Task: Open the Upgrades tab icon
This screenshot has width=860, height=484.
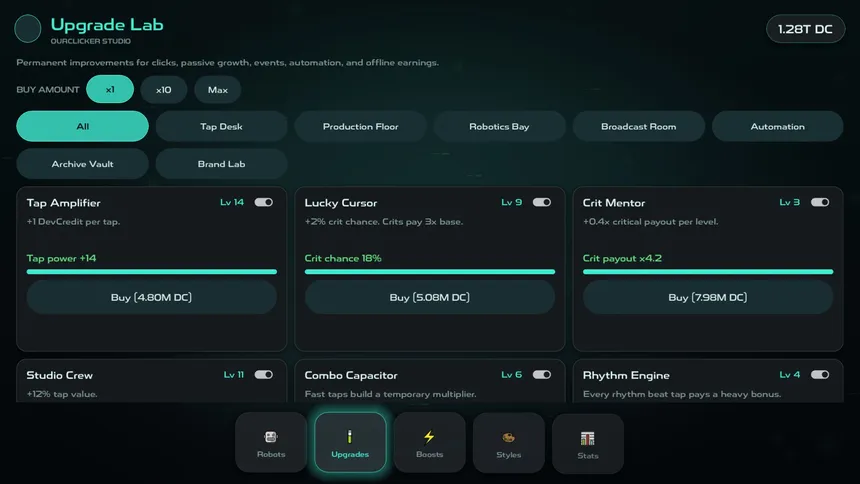Action: [350, 437]
